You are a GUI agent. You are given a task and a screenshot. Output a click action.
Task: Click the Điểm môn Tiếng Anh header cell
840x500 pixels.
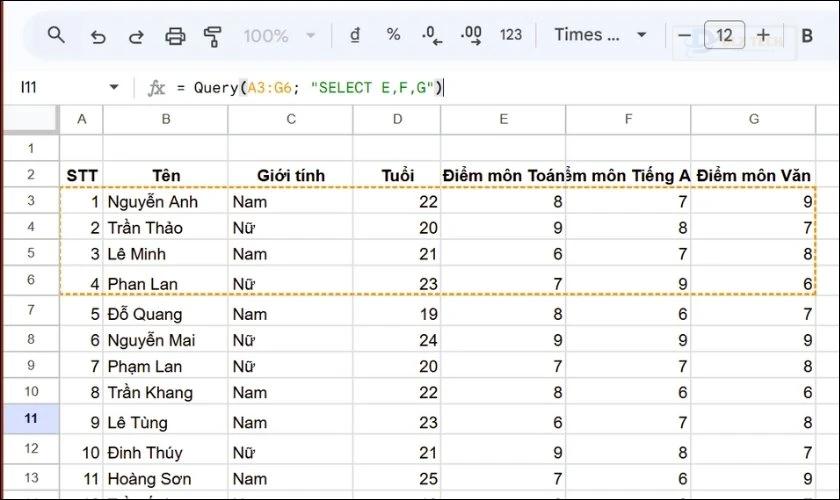[628, 175]
